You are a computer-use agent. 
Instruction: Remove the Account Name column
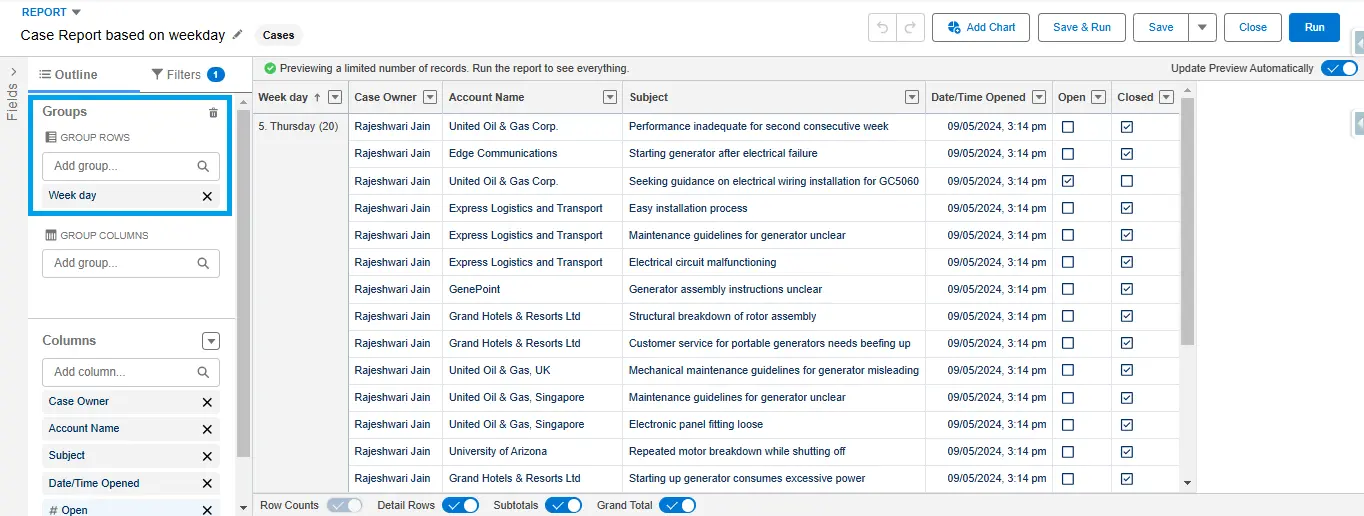click(207, 429)
